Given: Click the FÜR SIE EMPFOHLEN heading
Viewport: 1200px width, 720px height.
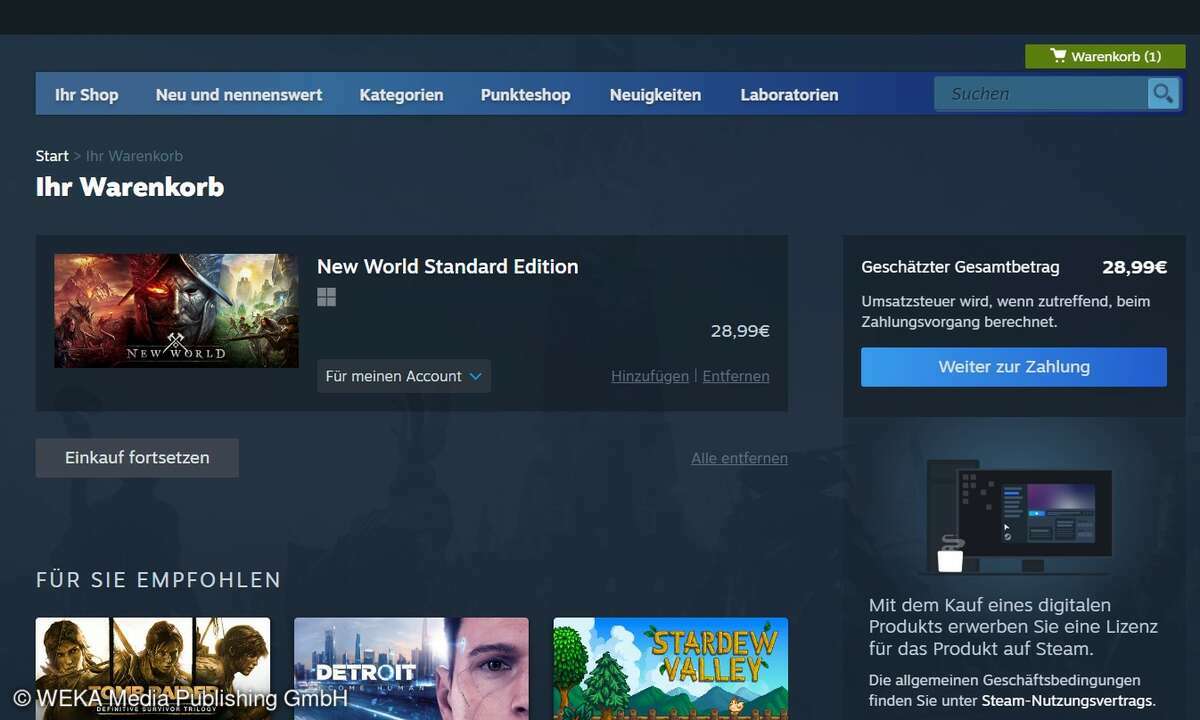Looking at the screenshot, I should [158, 580].
